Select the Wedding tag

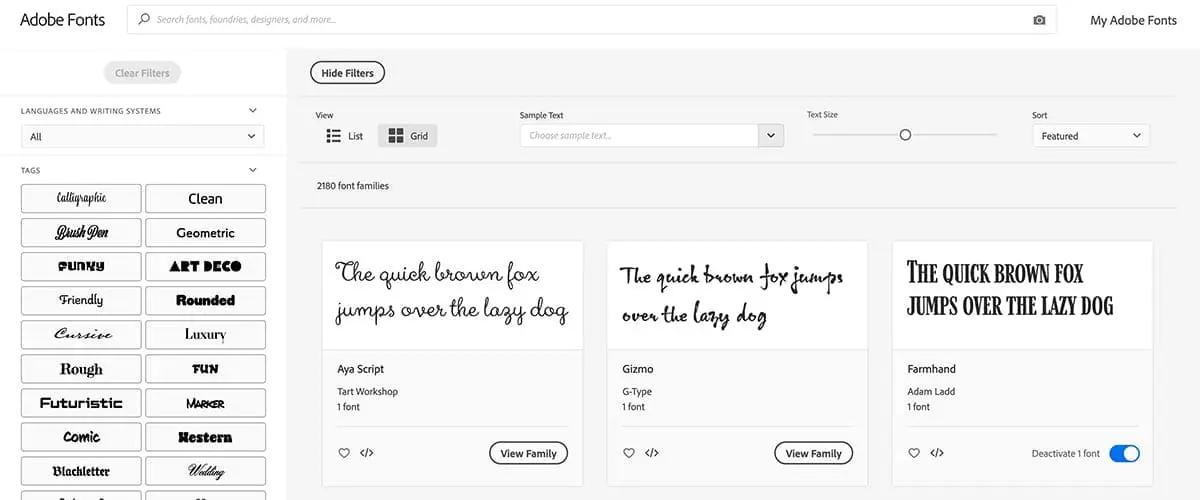pos(205,471)
